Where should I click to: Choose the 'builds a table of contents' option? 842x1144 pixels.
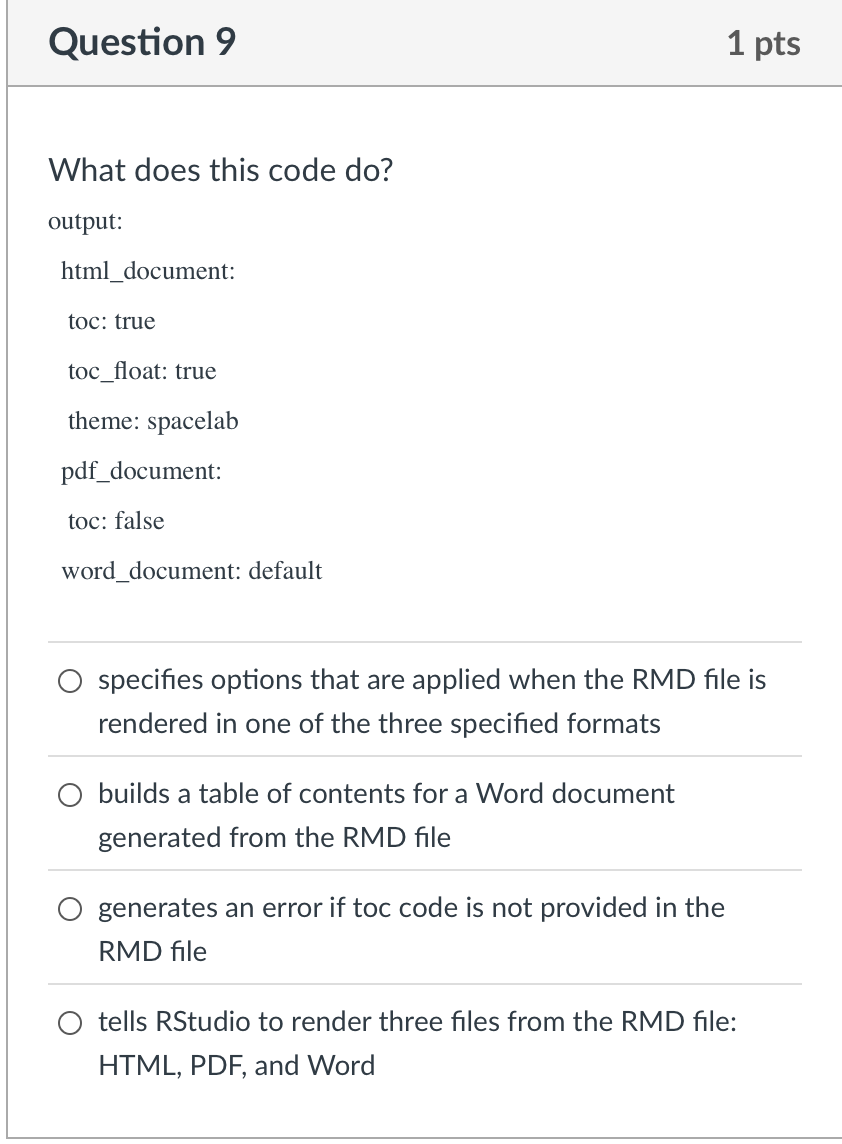(x=70, y=795)
